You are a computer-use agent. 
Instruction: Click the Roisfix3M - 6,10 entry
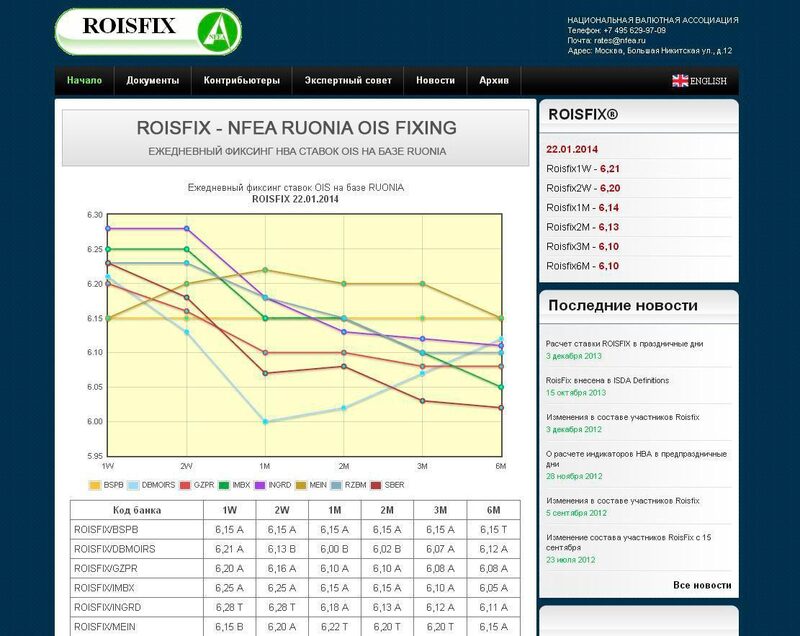(x=582, y=246)
